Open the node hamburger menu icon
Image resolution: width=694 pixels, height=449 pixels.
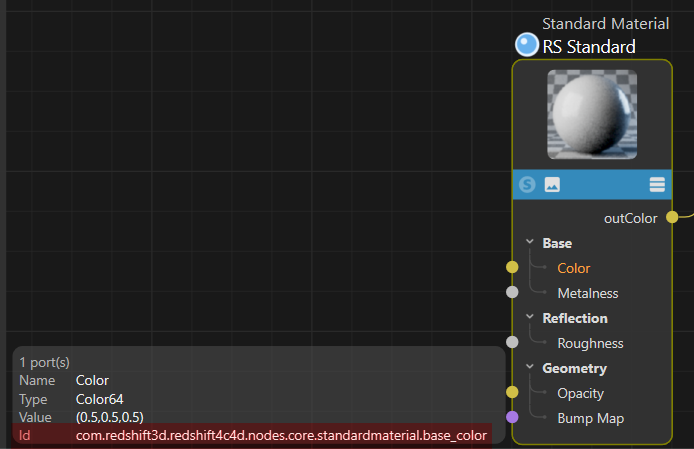(657, 185)
